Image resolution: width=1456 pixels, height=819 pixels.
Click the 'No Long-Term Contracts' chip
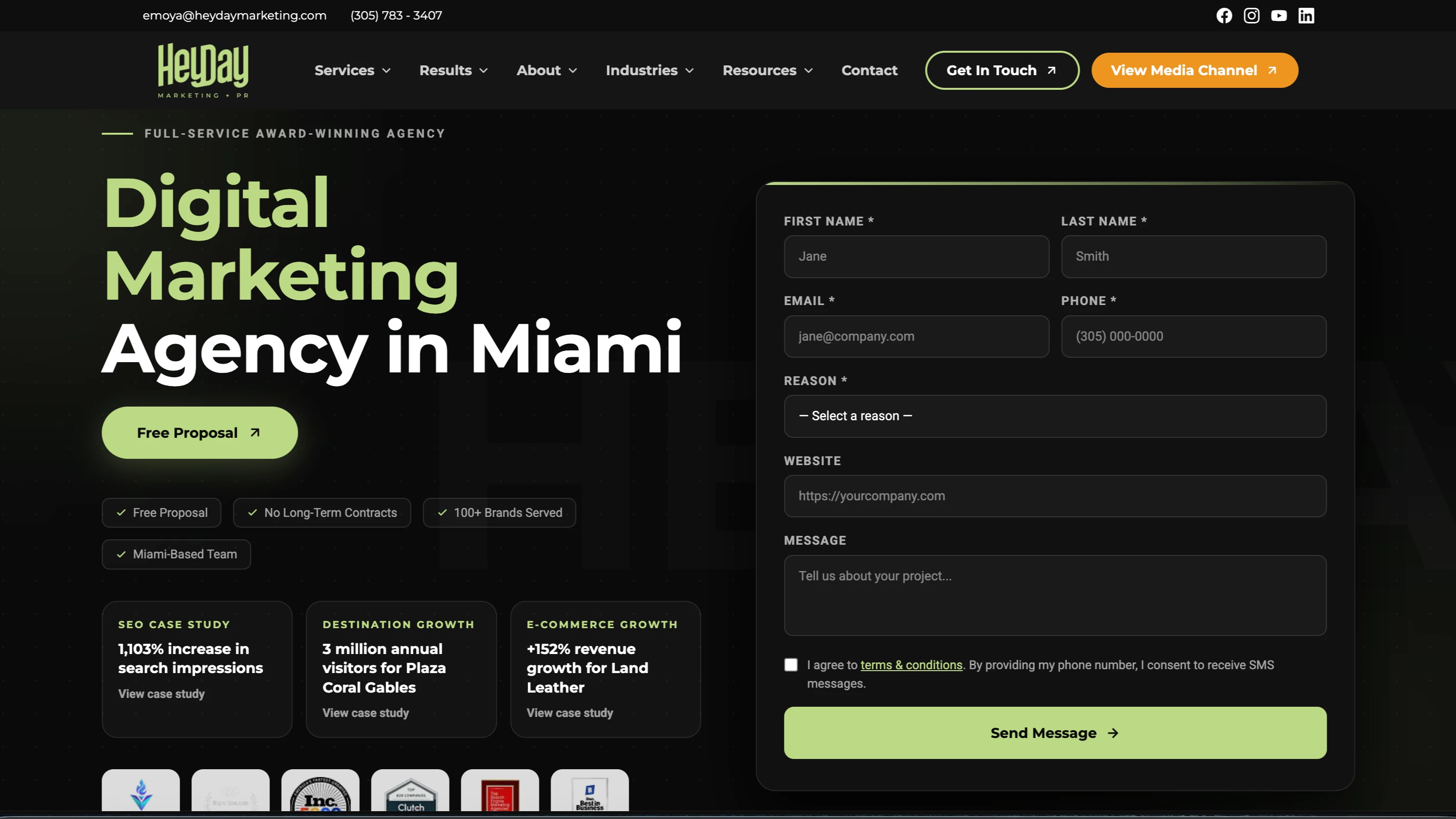click(x=322, y=512)
